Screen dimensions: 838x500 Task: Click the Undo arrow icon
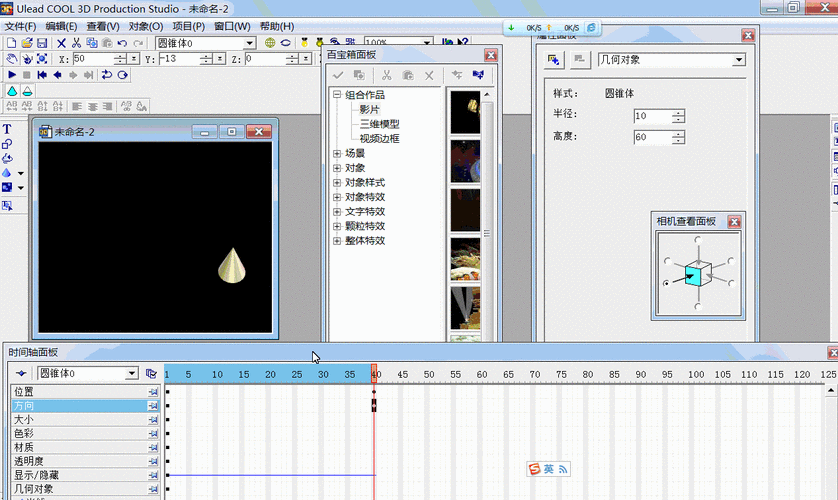point(122,43)
